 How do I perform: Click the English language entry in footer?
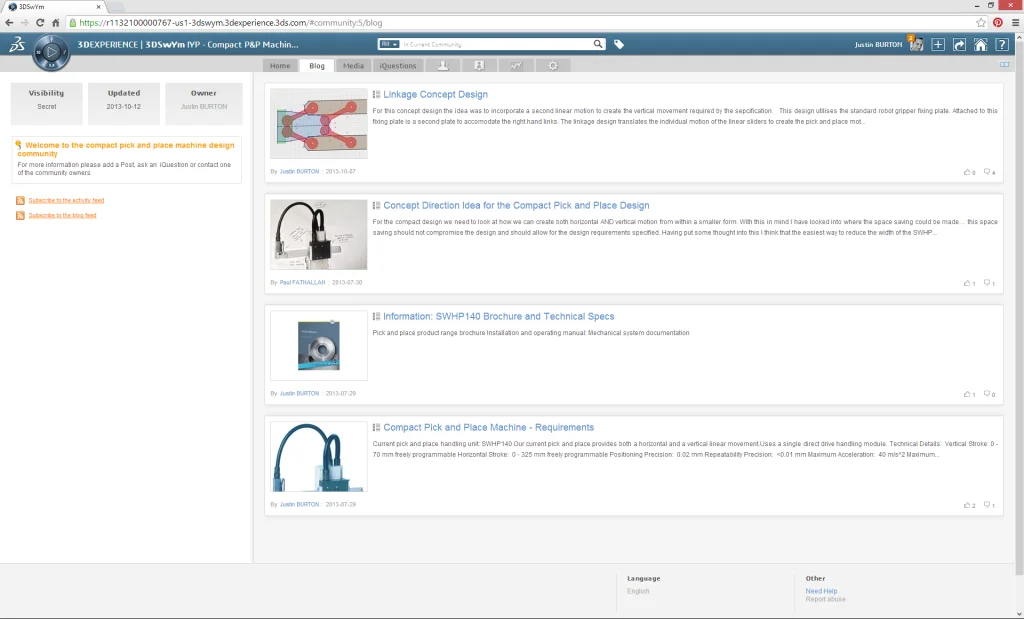tap(638, 591)
